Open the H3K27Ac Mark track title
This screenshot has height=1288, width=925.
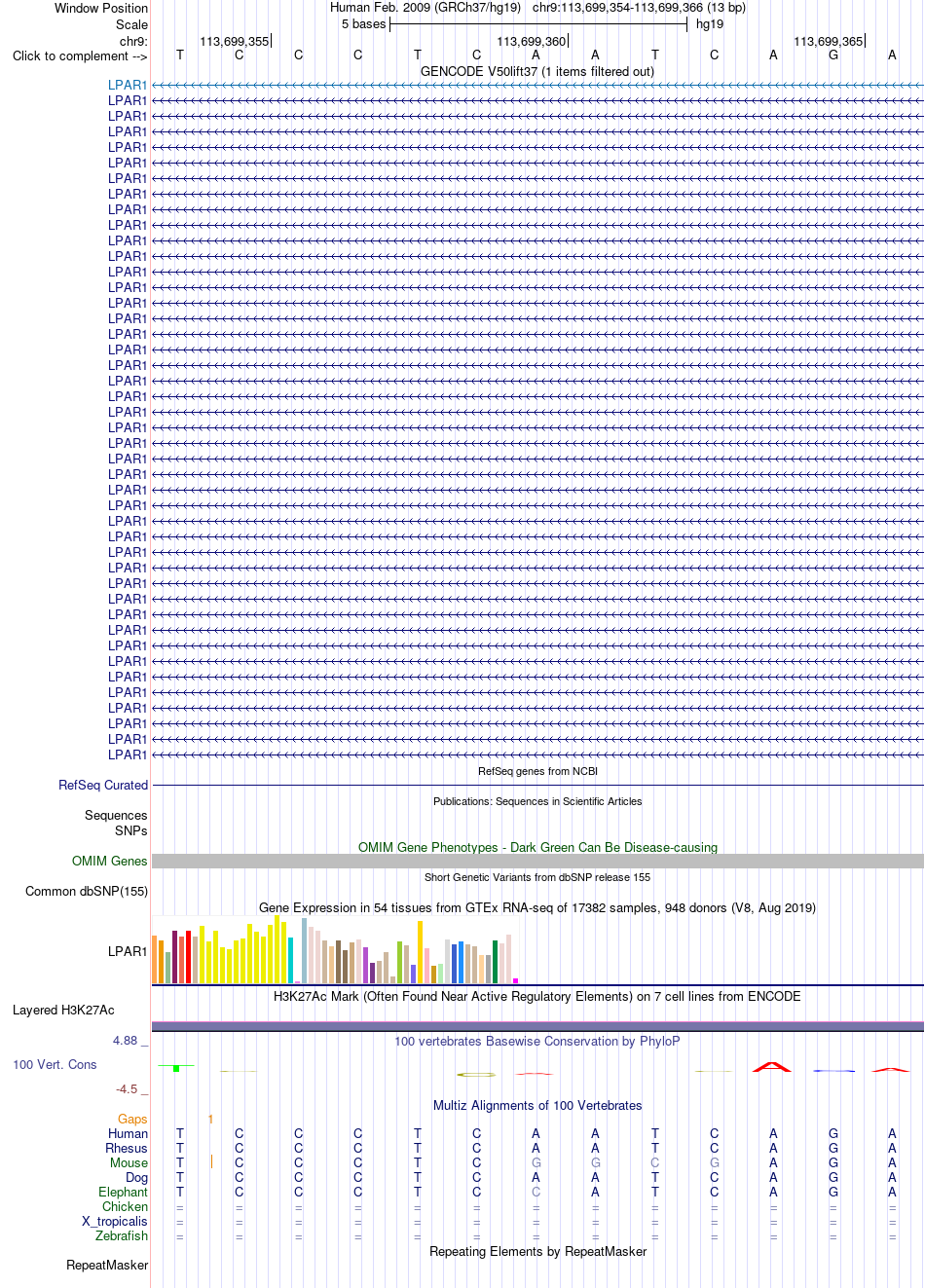(x=537, y=996)
